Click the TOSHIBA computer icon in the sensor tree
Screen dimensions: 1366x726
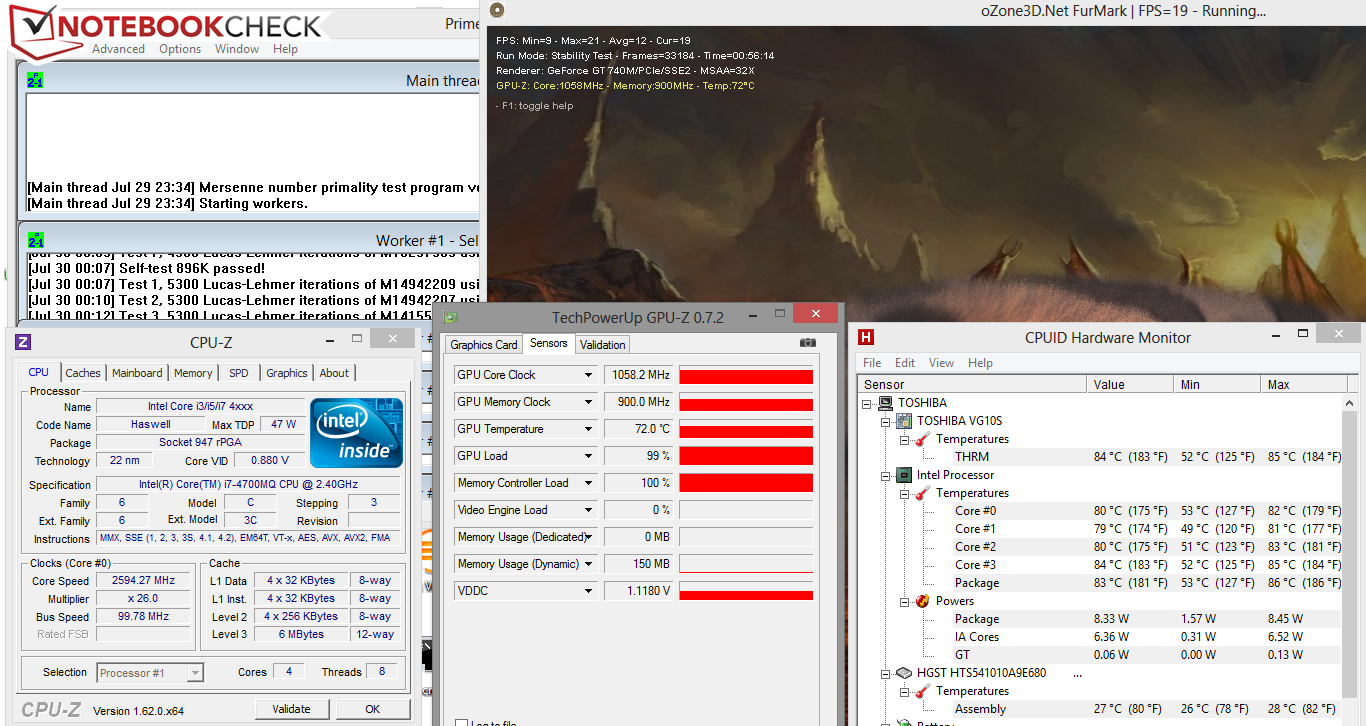click(885, 403)
